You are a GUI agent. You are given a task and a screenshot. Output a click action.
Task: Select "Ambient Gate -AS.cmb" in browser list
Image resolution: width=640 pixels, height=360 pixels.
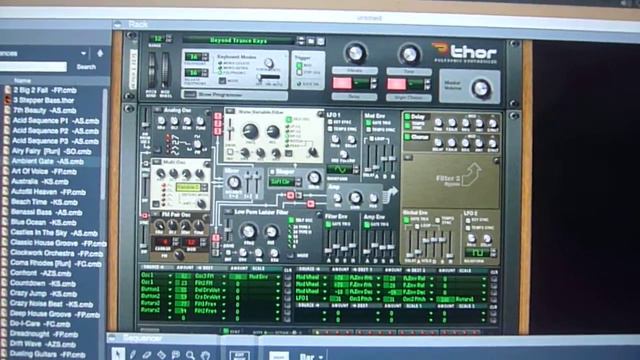(x=47, y=161)
